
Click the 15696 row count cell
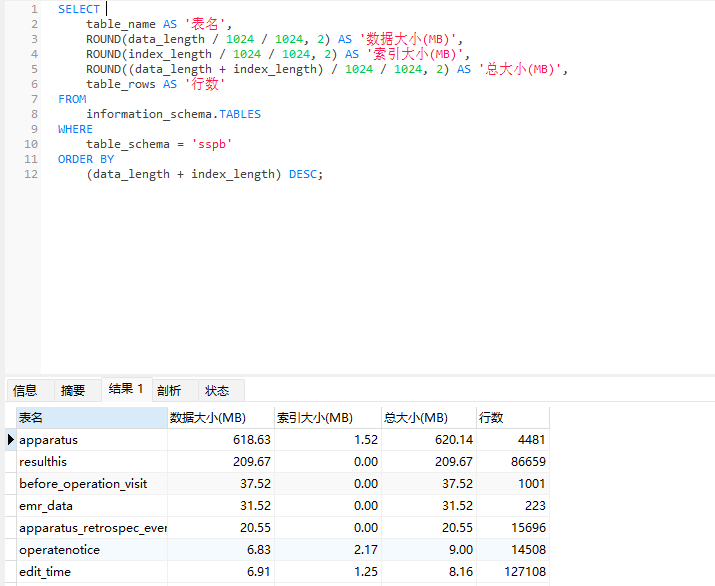click(513, 528)
